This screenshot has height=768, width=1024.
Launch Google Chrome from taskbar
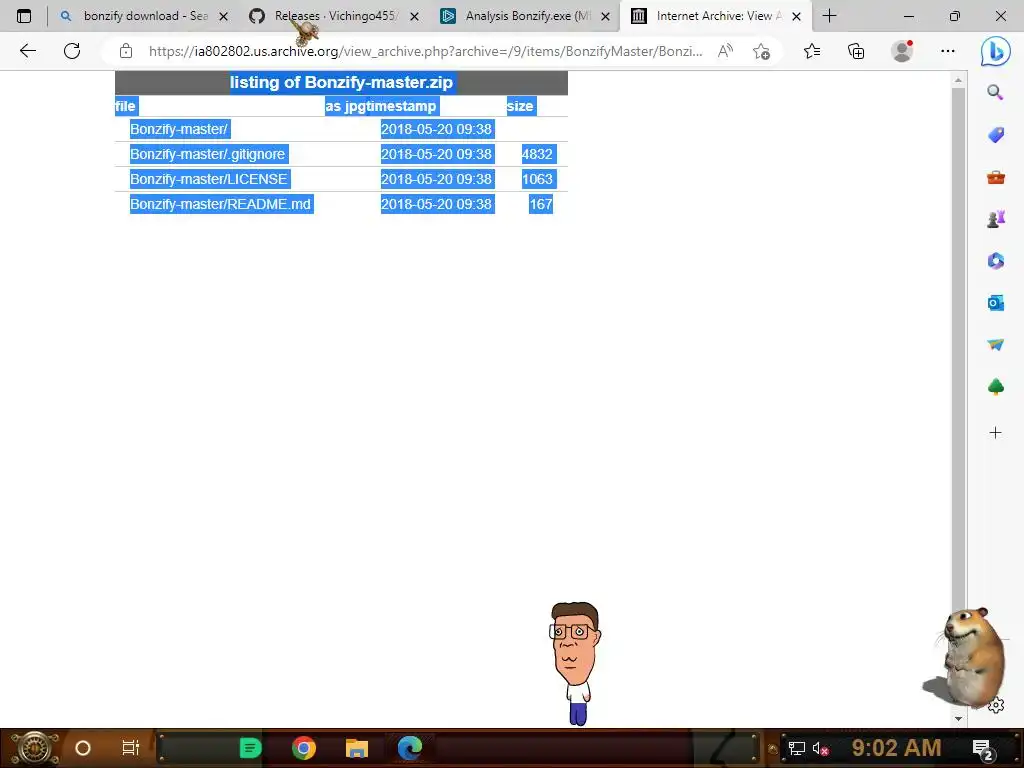point(304,748)
